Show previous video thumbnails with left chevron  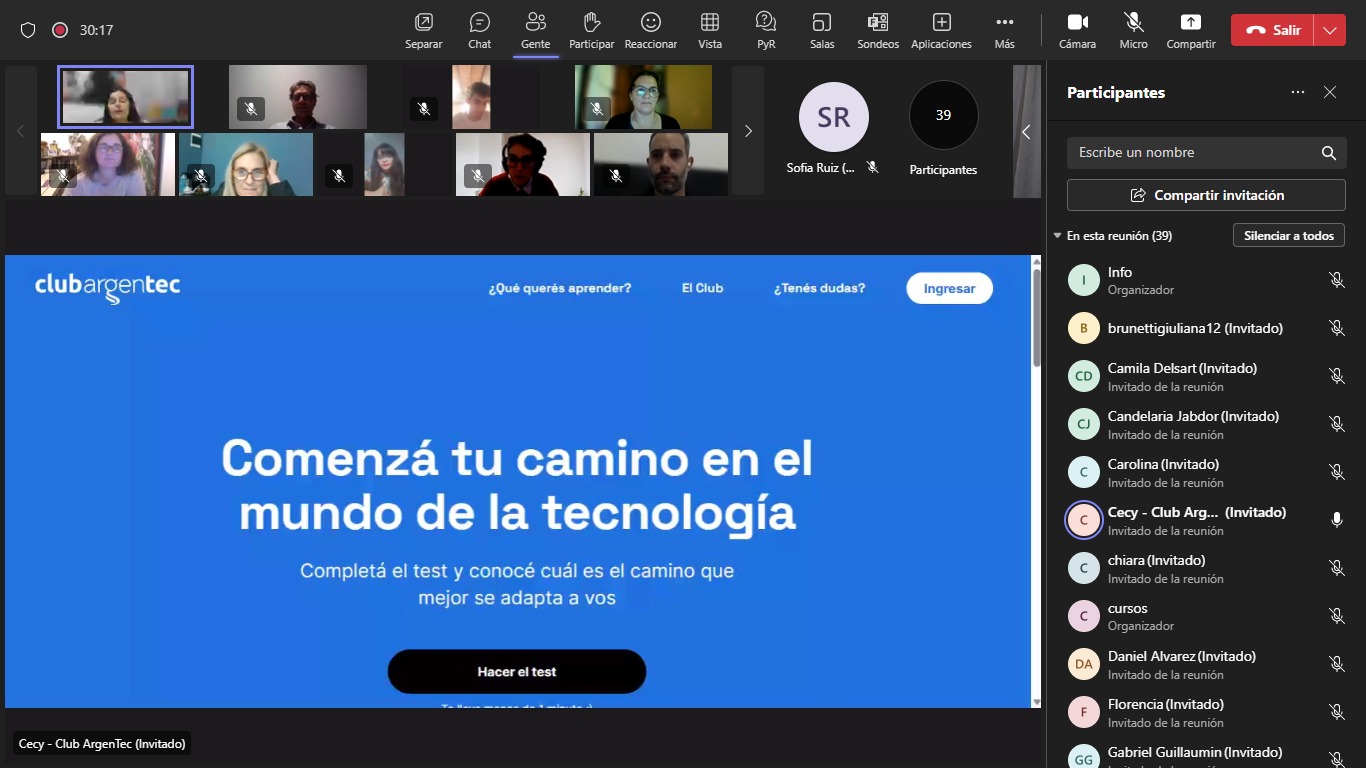coord(20,131)
